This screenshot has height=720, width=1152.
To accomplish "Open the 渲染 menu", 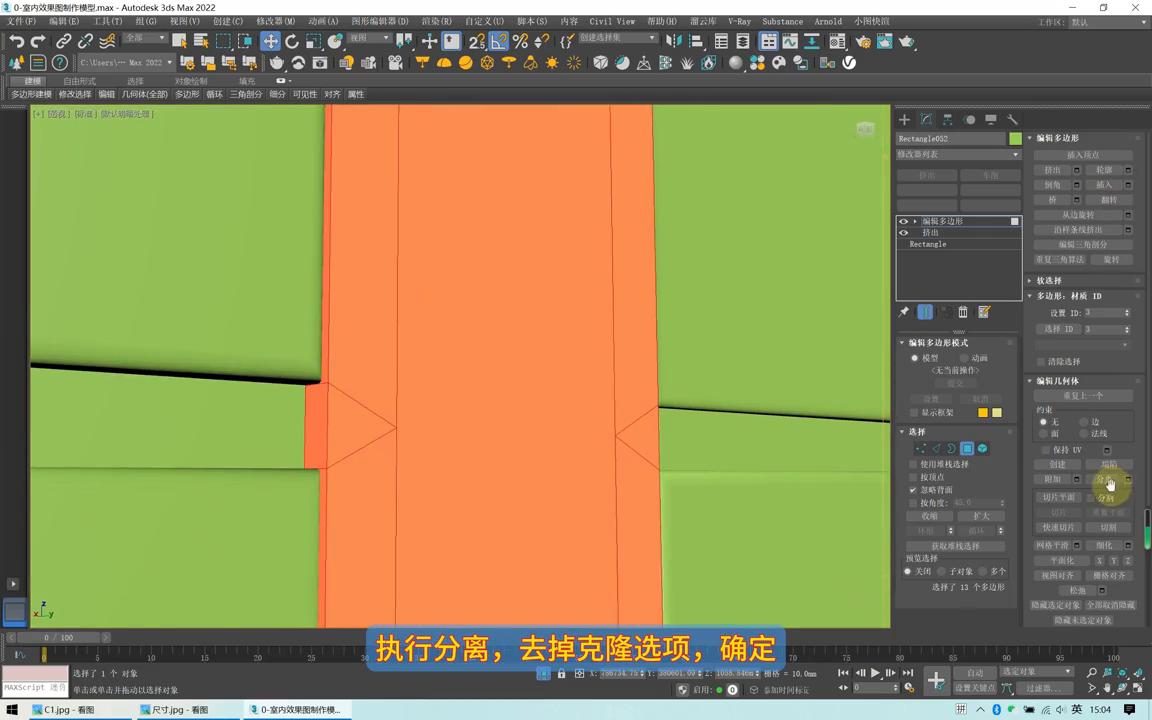I will (434, 21).
